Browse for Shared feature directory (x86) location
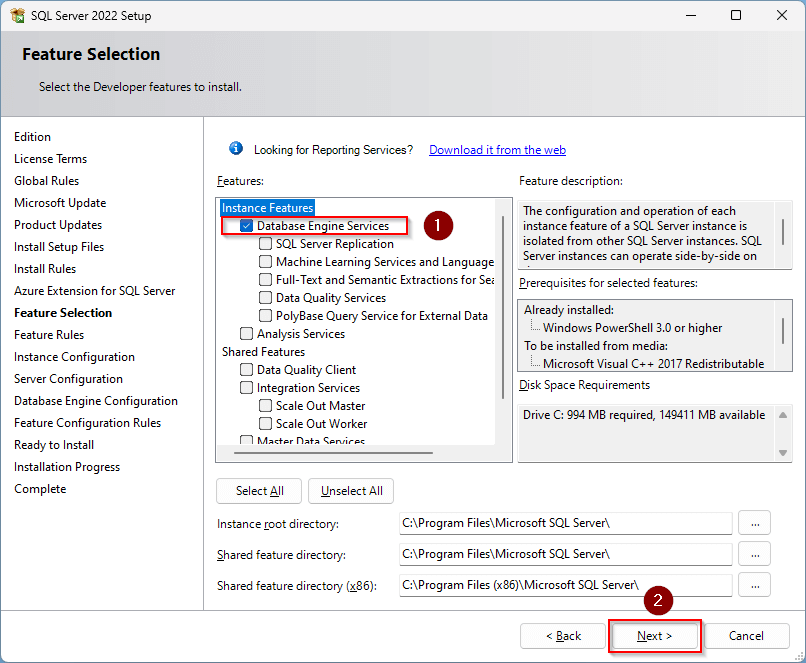 tap(754, 585)
